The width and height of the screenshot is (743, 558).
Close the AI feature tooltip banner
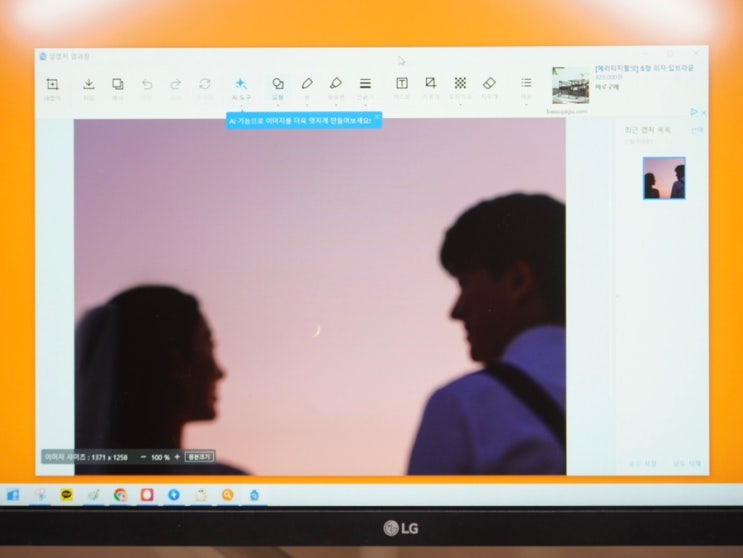point(377,116)
